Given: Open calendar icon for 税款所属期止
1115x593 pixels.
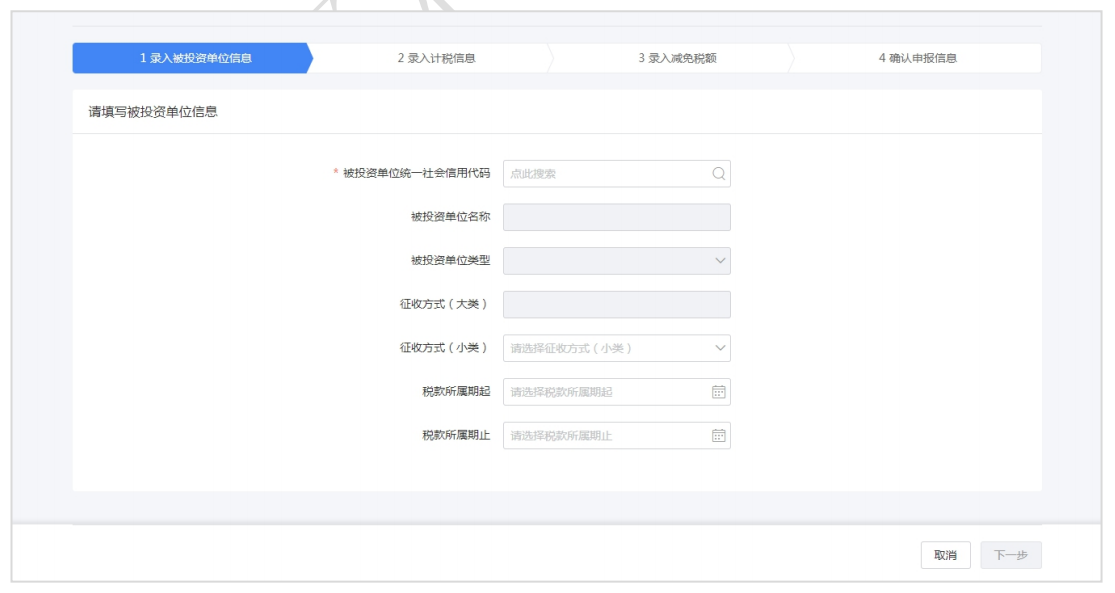Looking at the screenshot, I should point(719,436).
